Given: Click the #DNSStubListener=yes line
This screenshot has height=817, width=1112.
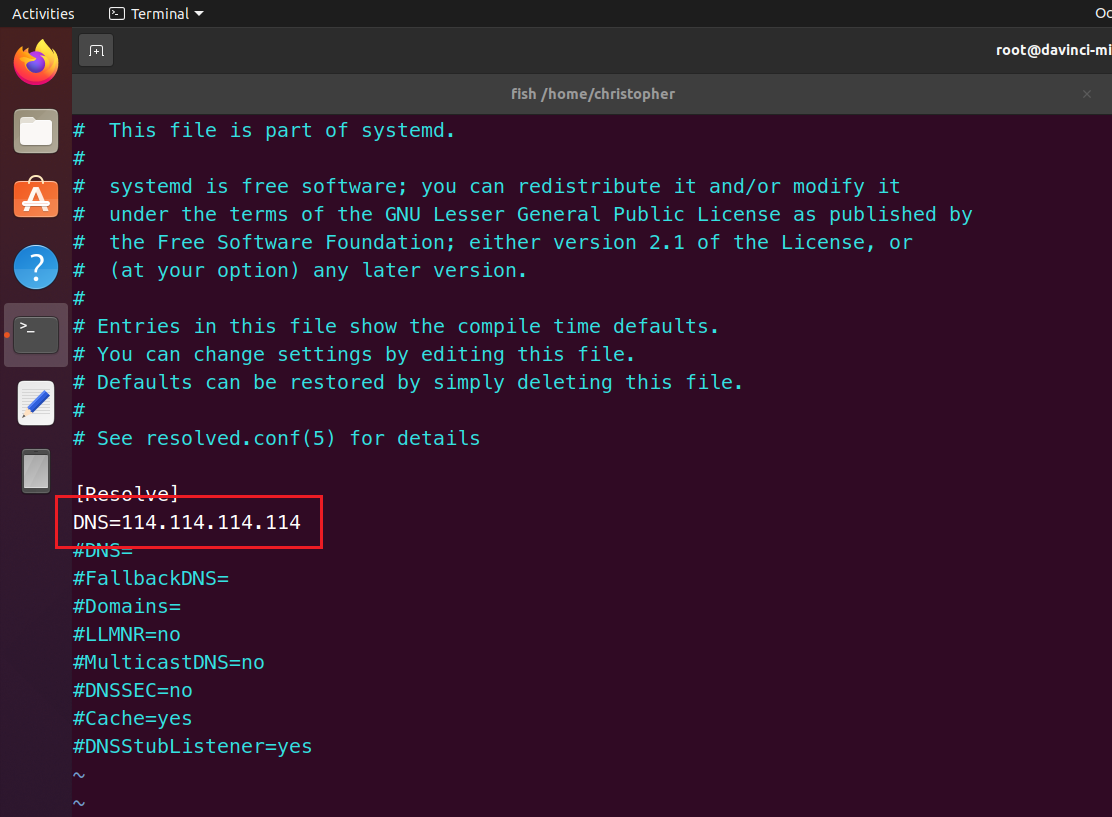Looking at the screenshot, I should [193, 746].
